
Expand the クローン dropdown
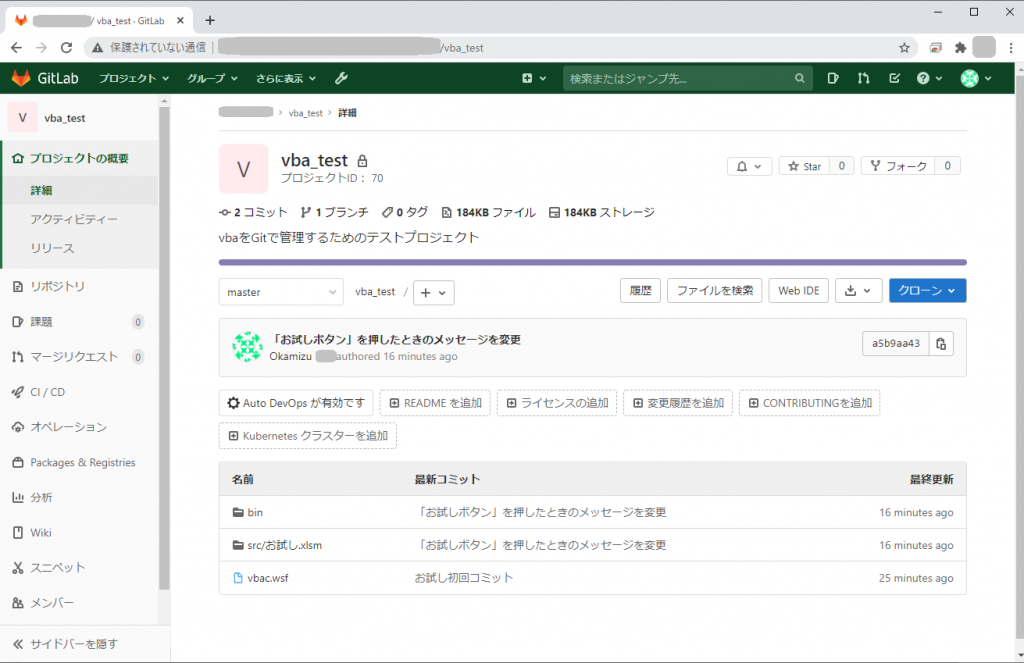tap(926, 291)
